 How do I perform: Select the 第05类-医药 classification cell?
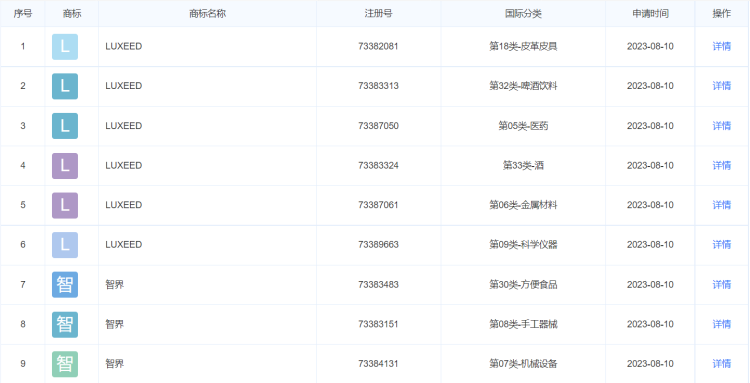click(523, 126)
